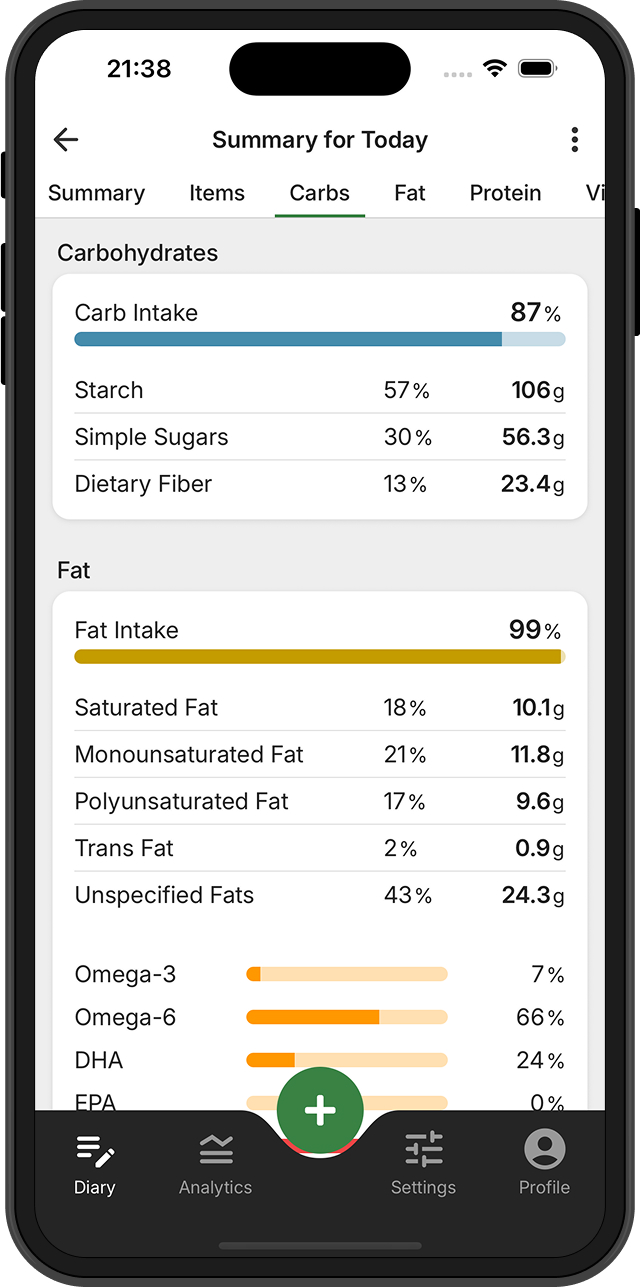Open the Profile avatar icon

544,1151
